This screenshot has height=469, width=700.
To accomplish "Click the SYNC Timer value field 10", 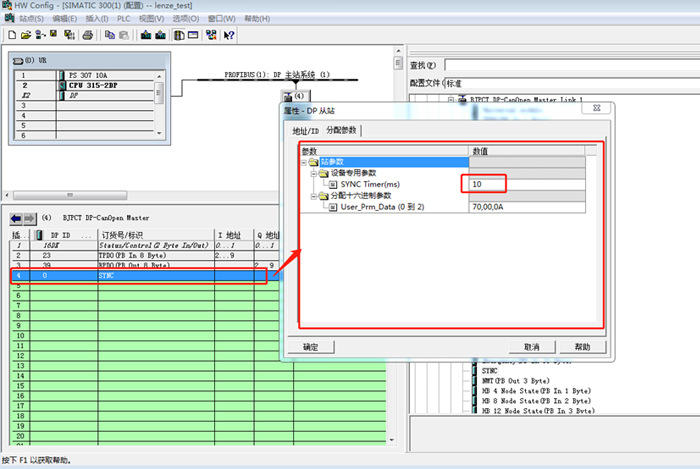I will click(527, 184).
